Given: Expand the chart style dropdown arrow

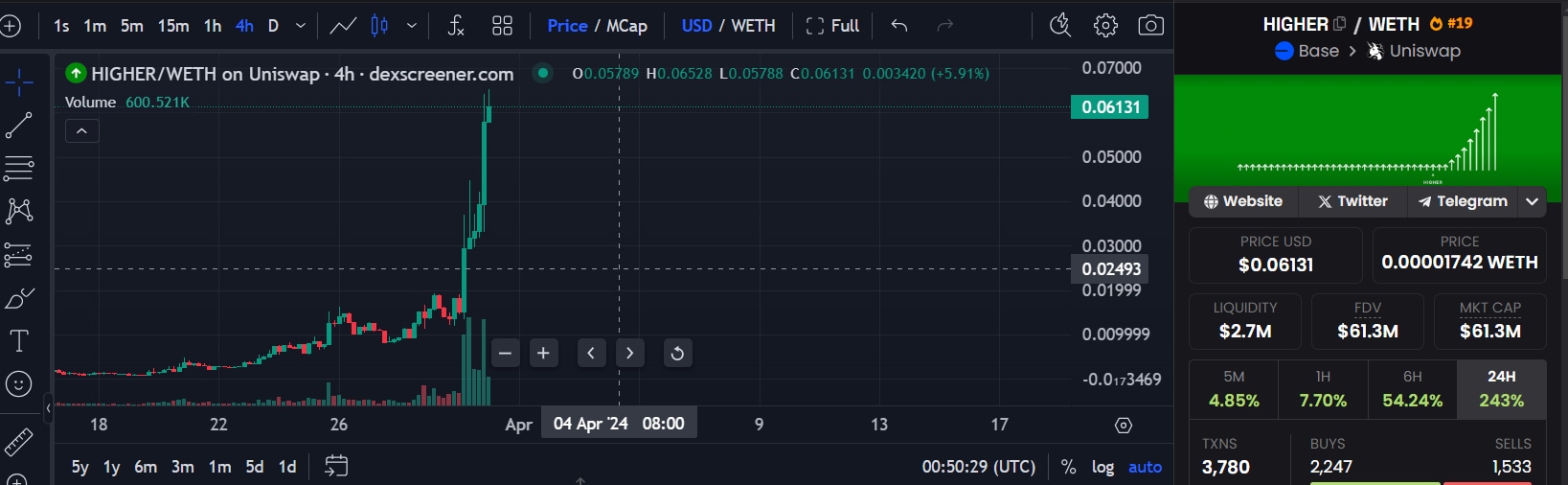Looking at the screenshot, I should 412,26.
